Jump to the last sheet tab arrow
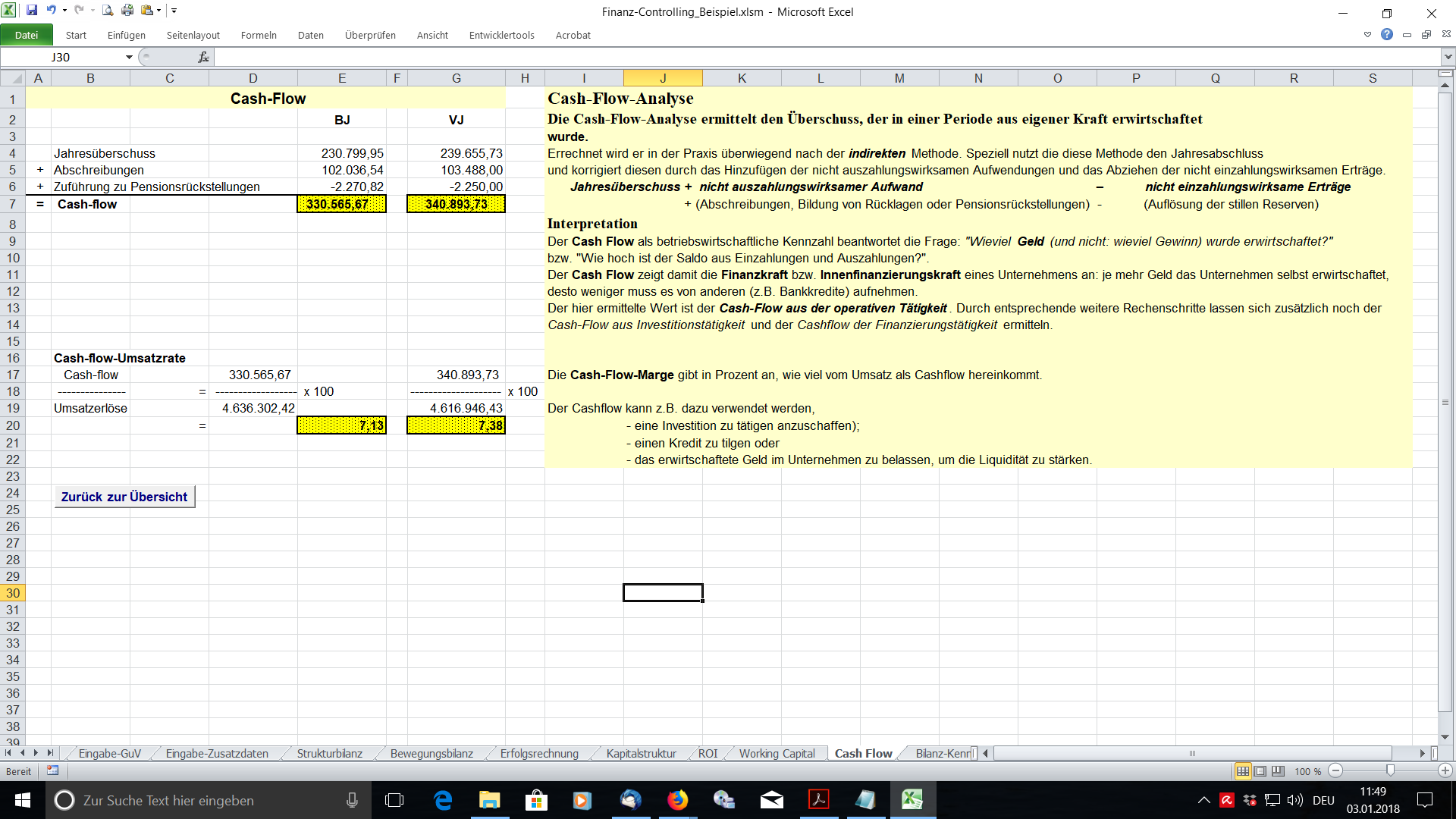 pos(50,753)
